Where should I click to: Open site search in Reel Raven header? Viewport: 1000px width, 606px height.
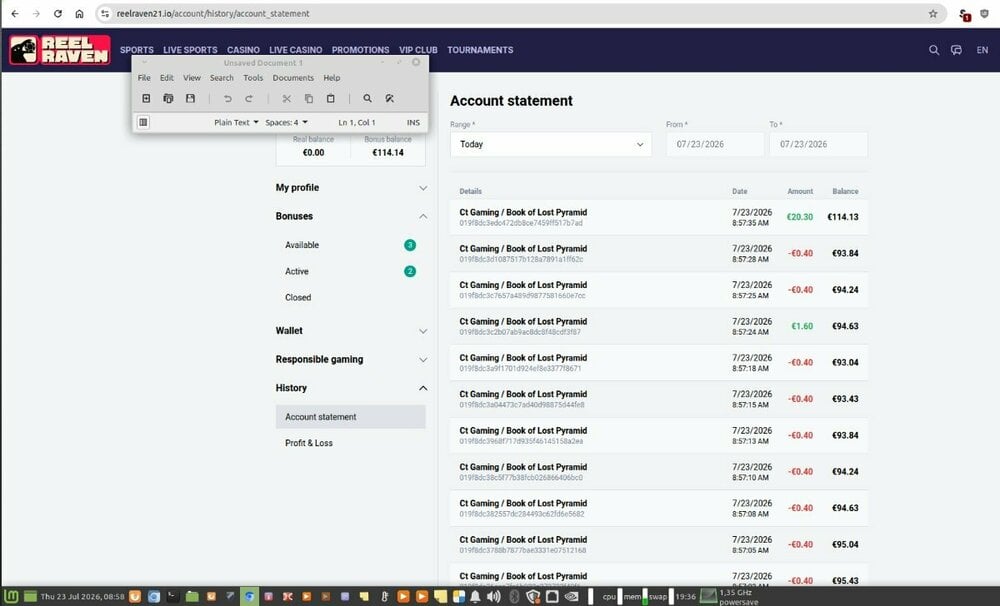(934, 50)
